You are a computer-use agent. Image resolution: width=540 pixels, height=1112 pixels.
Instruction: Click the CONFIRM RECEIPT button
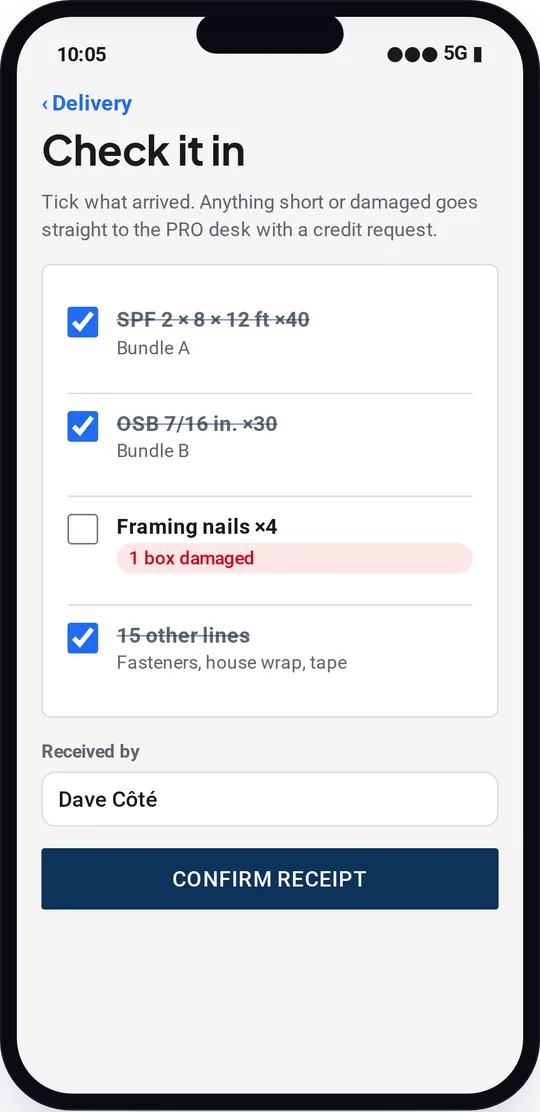[270, 879]
